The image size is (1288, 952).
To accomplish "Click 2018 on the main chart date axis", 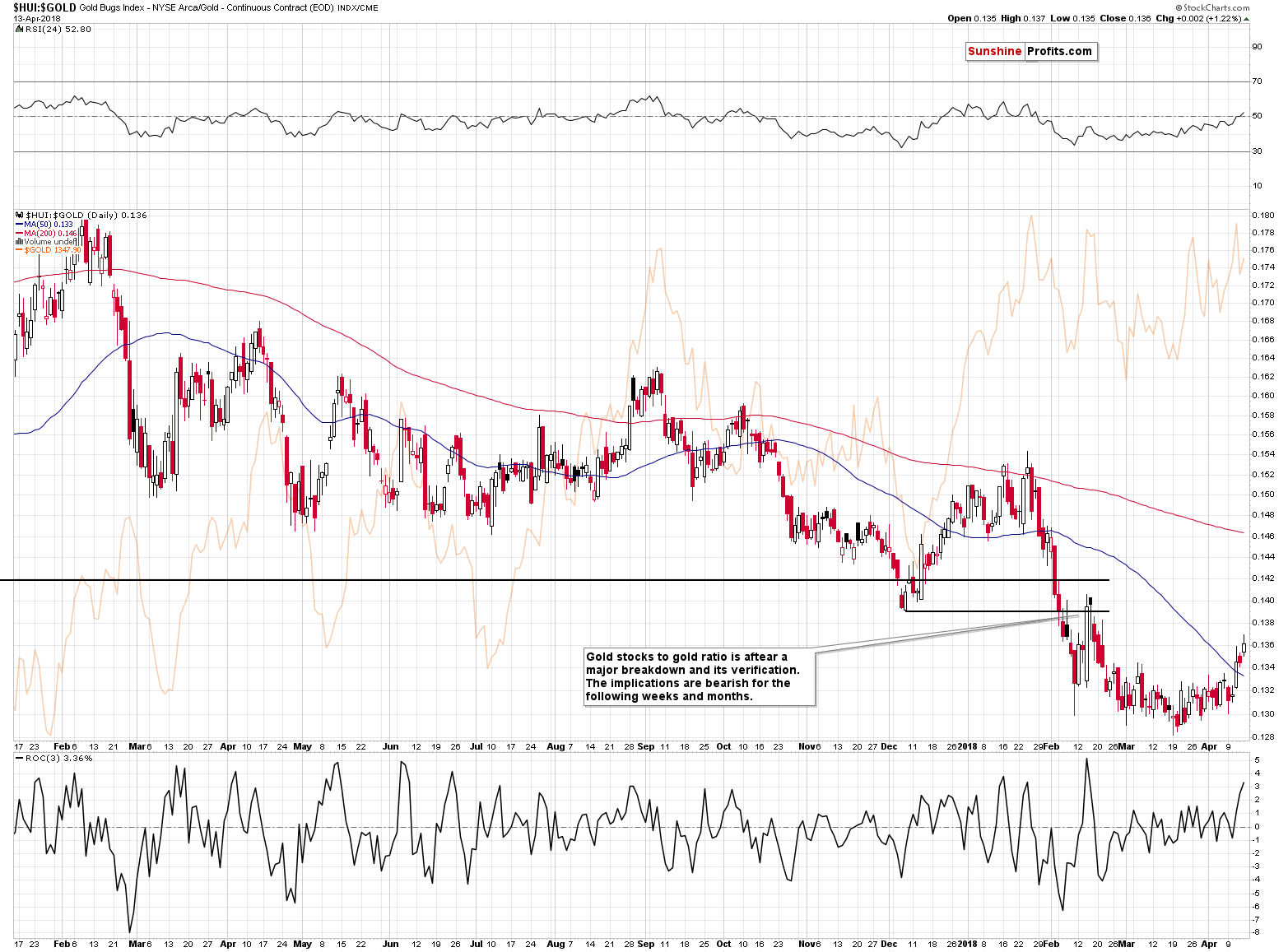I will coord(967,746).
